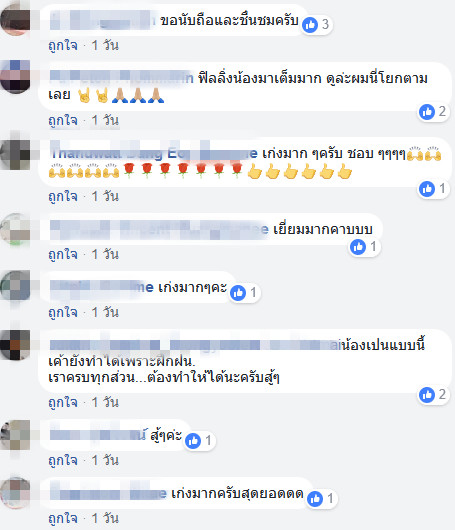Image resolution: width=455 pixels, height=530 pixels.
Task: Click ถูกใจ under the ฟีลลิ่งน้องมาเต็มมาก comment
Action: [x=63, y=120]
